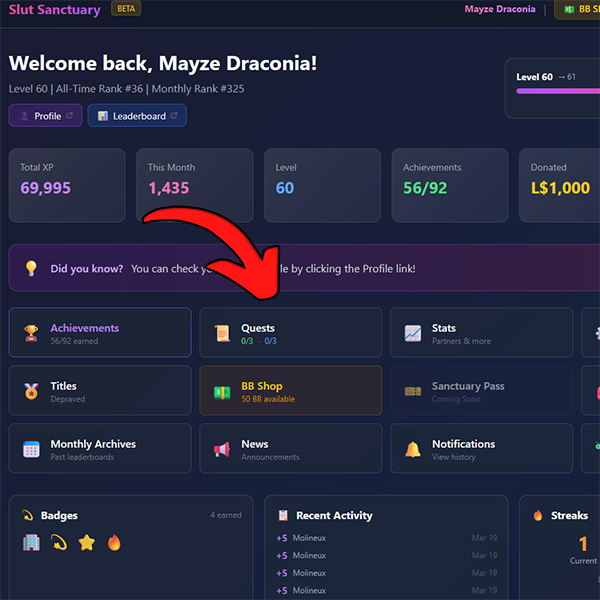Open the Achievements trophy icon
The width and height of the screenshot is (600, 600).
pyautogui.click(x=31, y=333)
